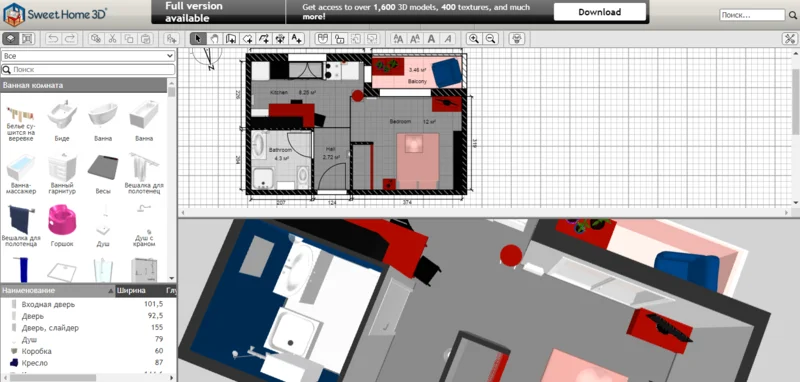800x382 pixels.
Task: Click the Download button
Action: pyautogui.click(x=599, y=12)
